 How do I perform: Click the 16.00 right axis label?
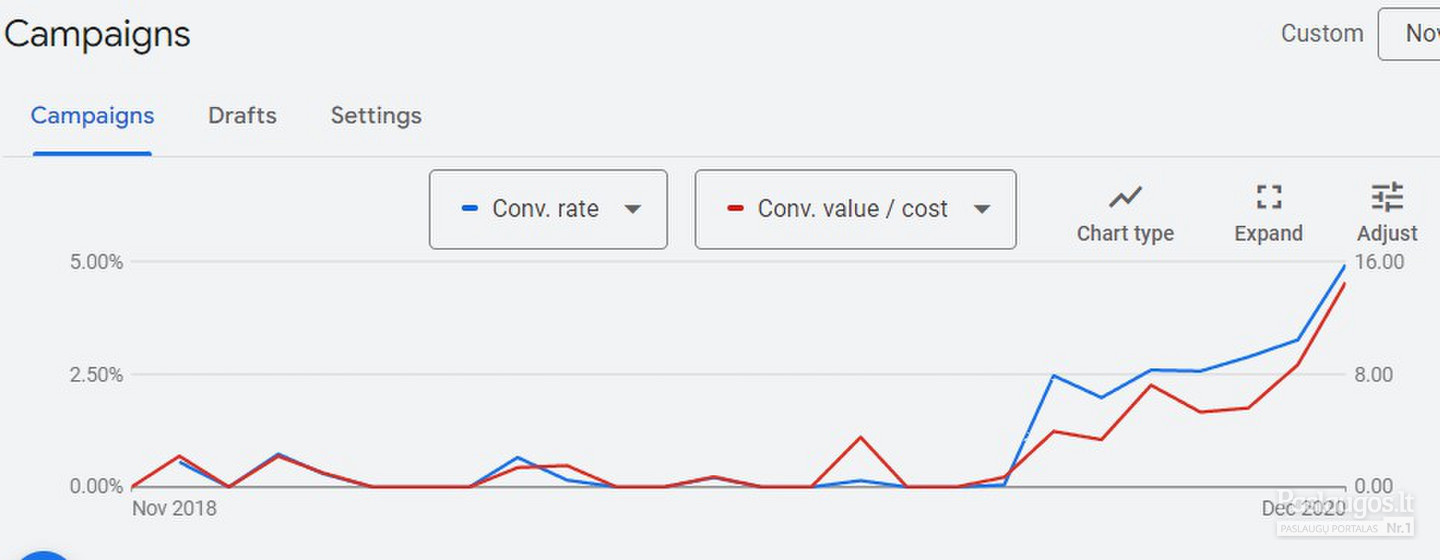[x=1379, y=262]
